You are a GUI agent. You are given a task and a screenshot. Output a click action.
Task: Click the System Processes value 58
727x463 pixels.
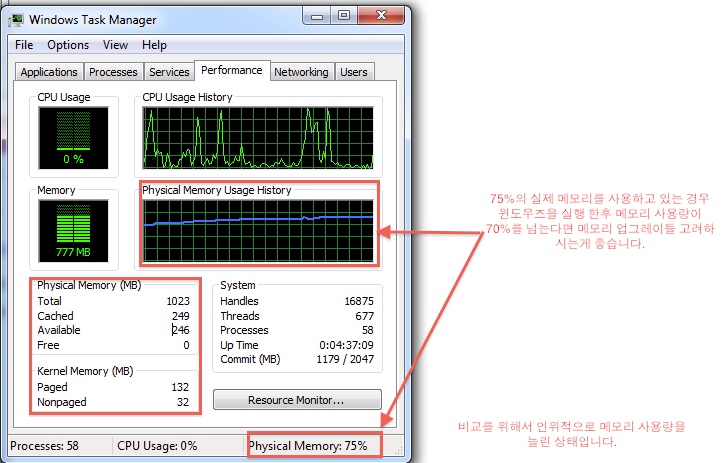coord(368,330)
